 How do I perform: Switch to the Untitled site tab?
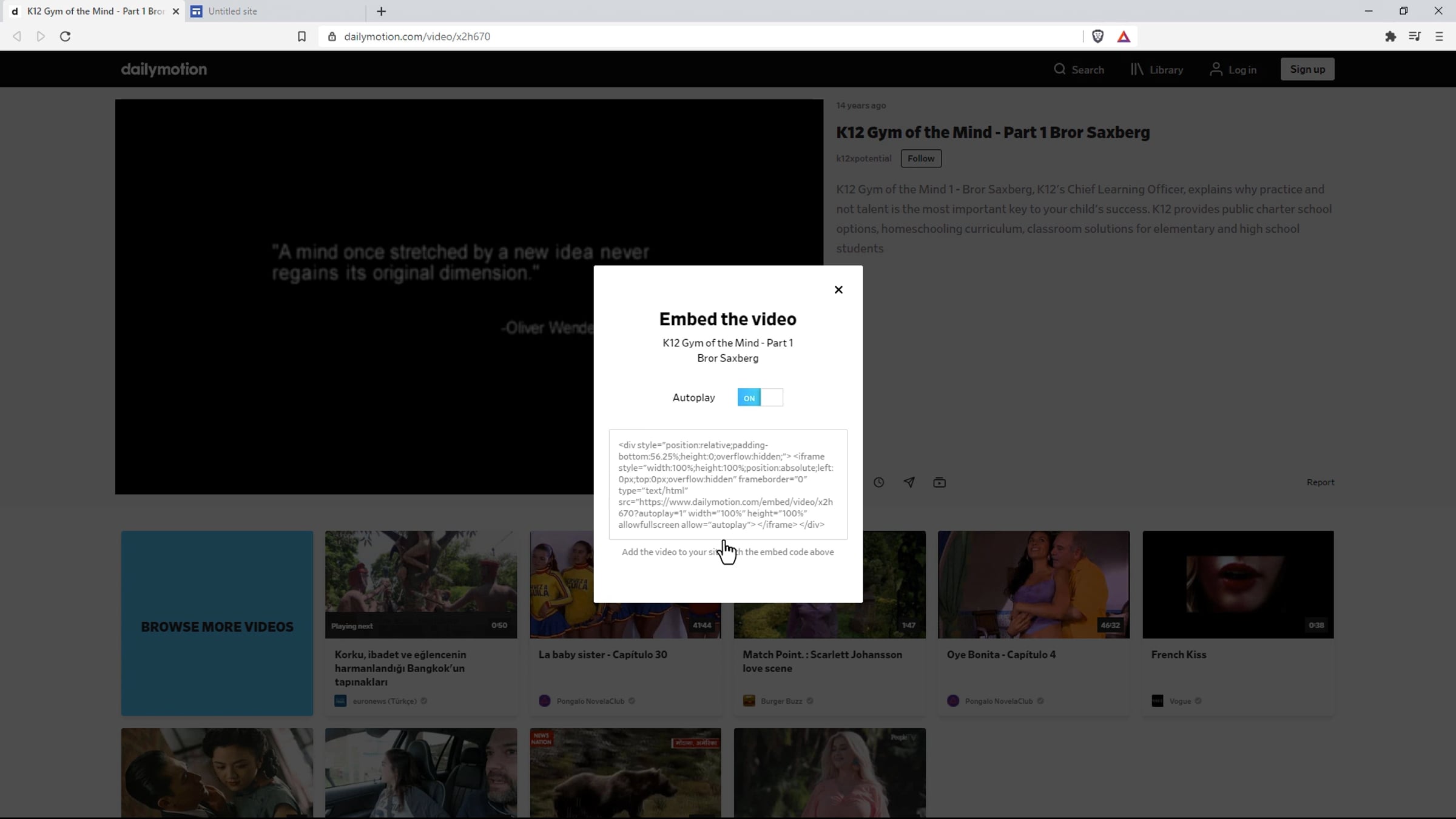click(x=232, y=11)
